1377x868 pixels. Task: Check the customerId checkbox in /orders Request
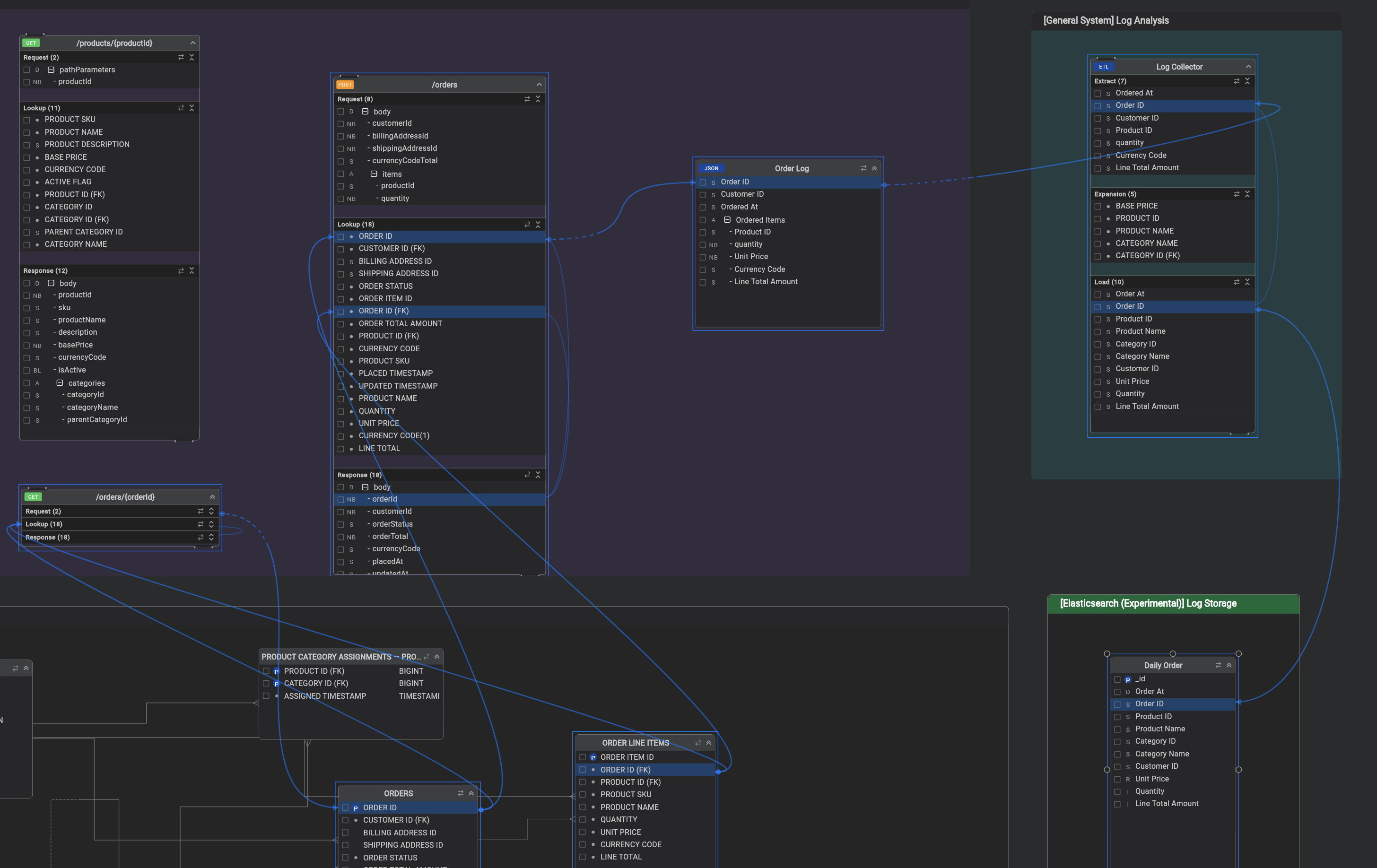click(x=341, y=123)
